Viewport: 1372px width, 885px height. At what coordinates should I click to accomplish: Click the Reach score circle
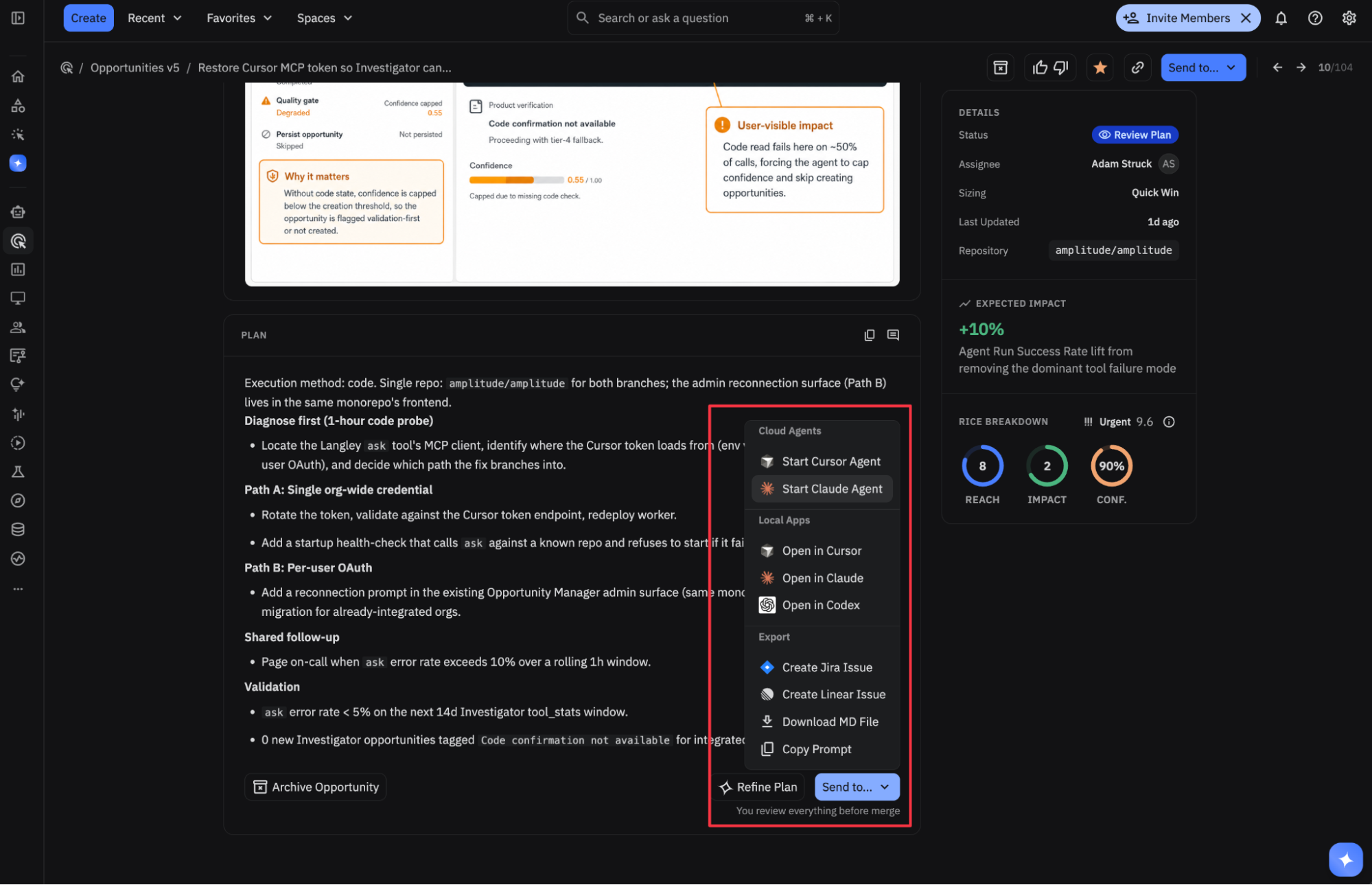(x=982, y=466)
